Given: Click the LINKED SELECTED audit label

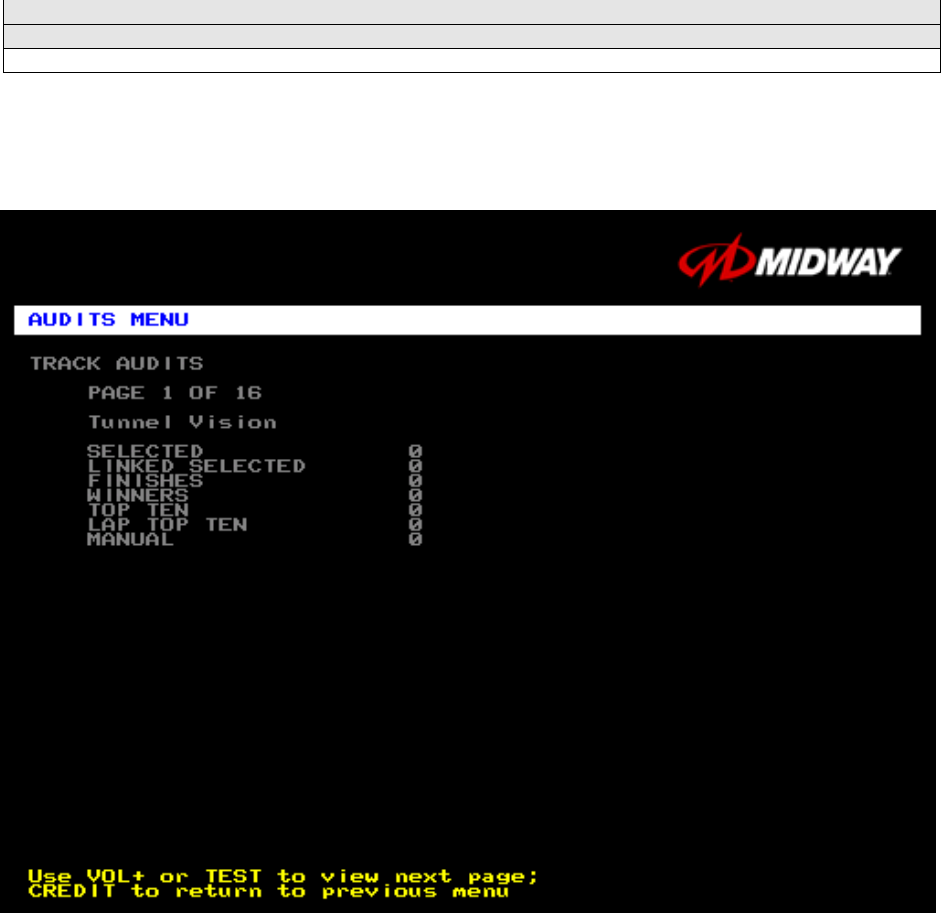Looking at the screenshot, I should point(196,466).
